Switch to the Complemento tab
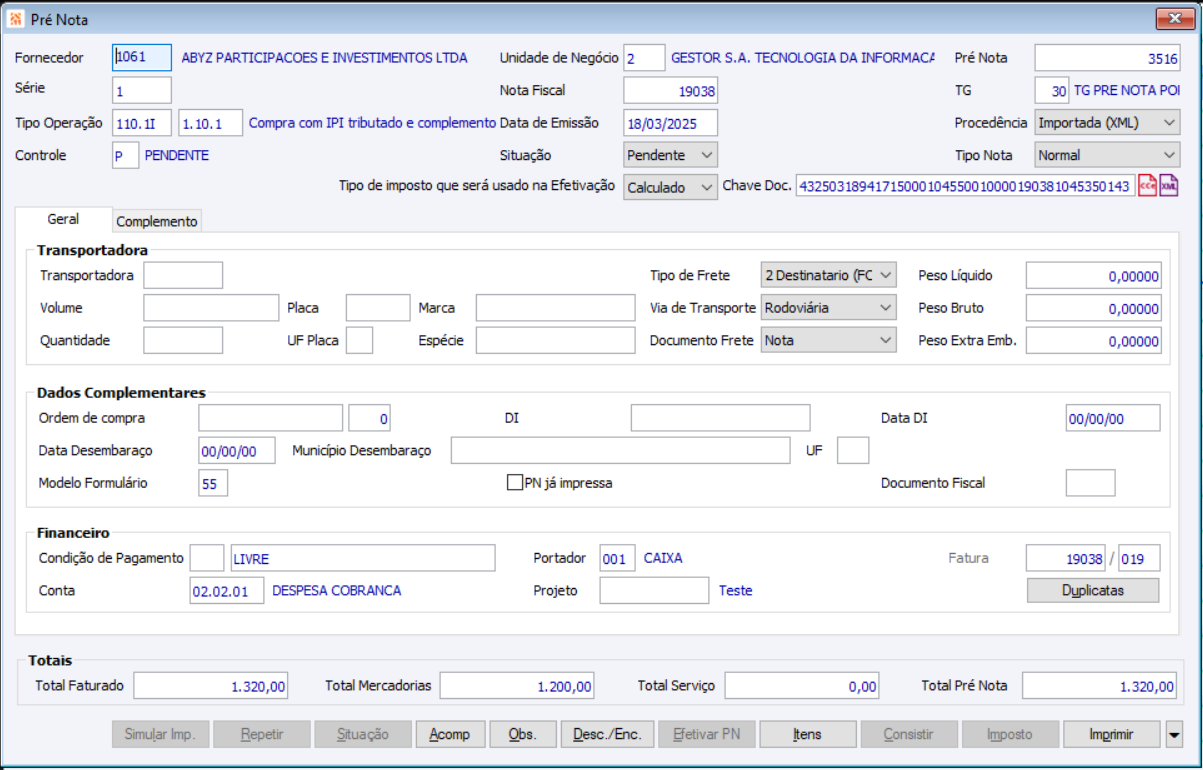Image resolution: width=1203 pixels, height=770 pixels. tap(157, 221)
